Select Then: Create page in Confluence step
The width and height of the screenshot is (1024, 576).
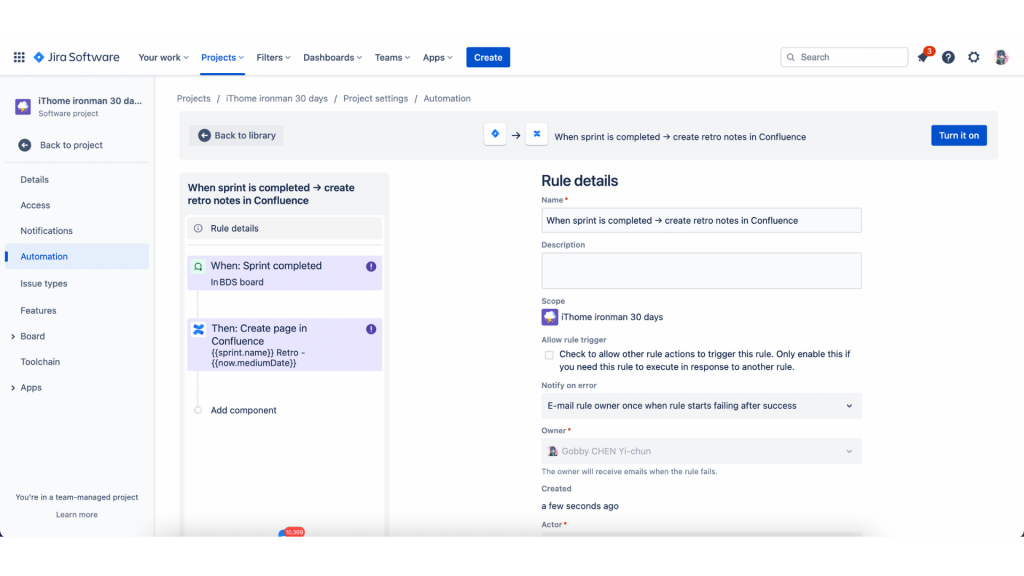tap(285, 345)
